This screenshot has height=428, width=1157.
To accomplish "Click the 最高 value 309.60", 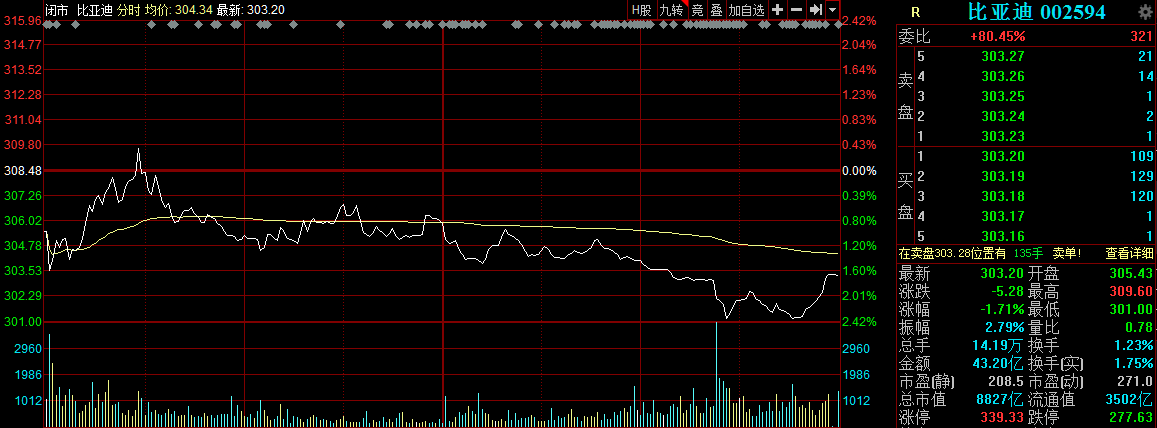I will tap(1133, 291).
